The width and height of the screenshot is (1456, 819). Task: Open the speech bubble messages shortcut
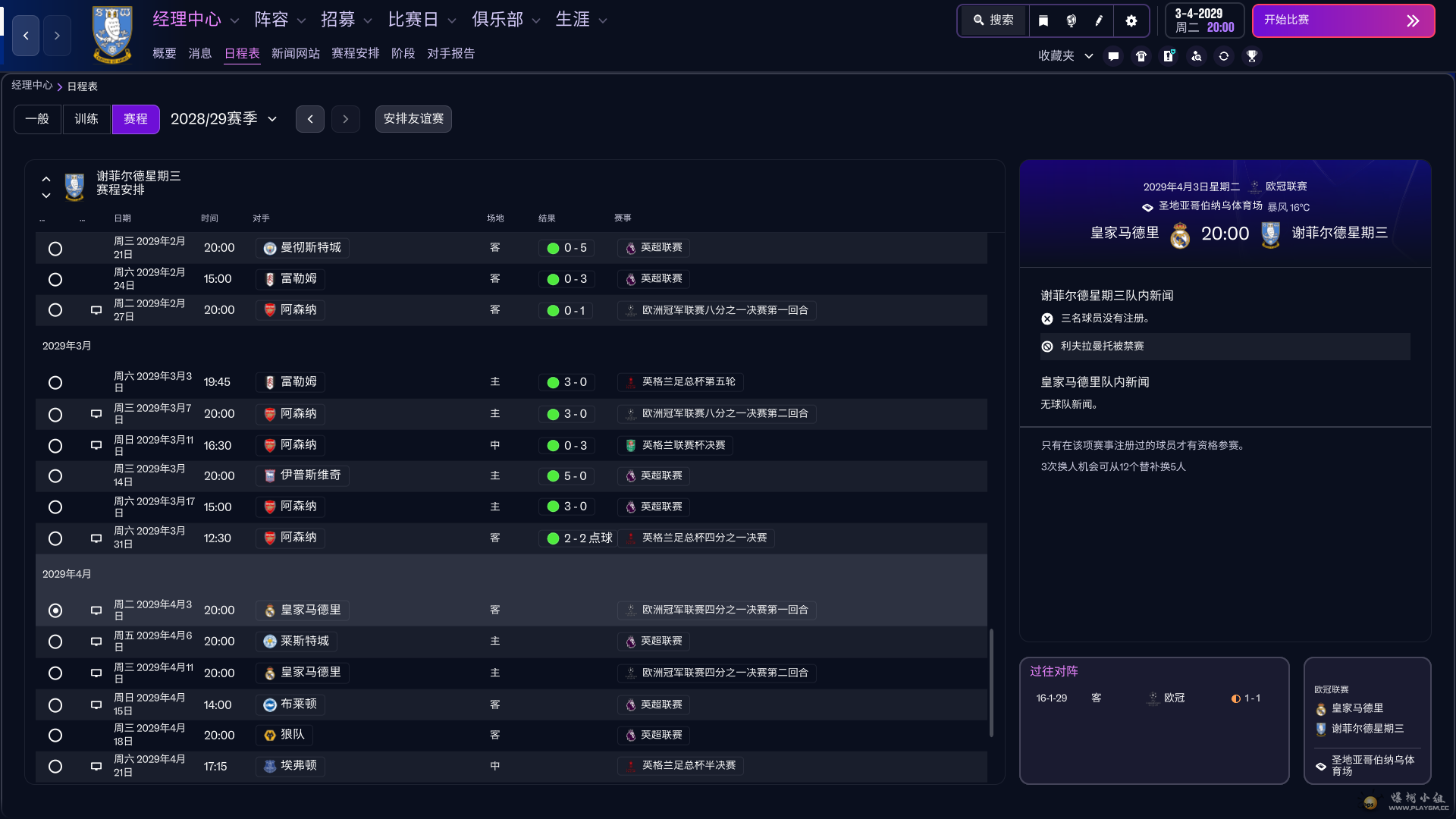(1113, 56)
